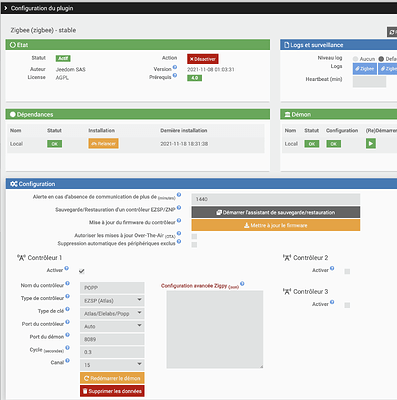The width and height of the screenshot is (397, 400).
Task: Open the second Zigbee log button
Action: (387, 69)
